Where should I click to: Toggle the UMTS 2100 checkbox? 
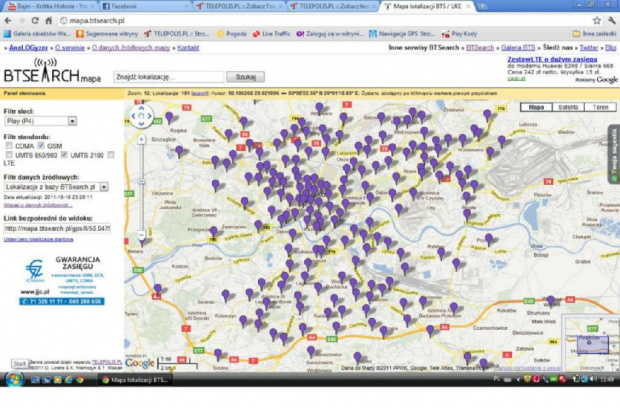(64, 155)
